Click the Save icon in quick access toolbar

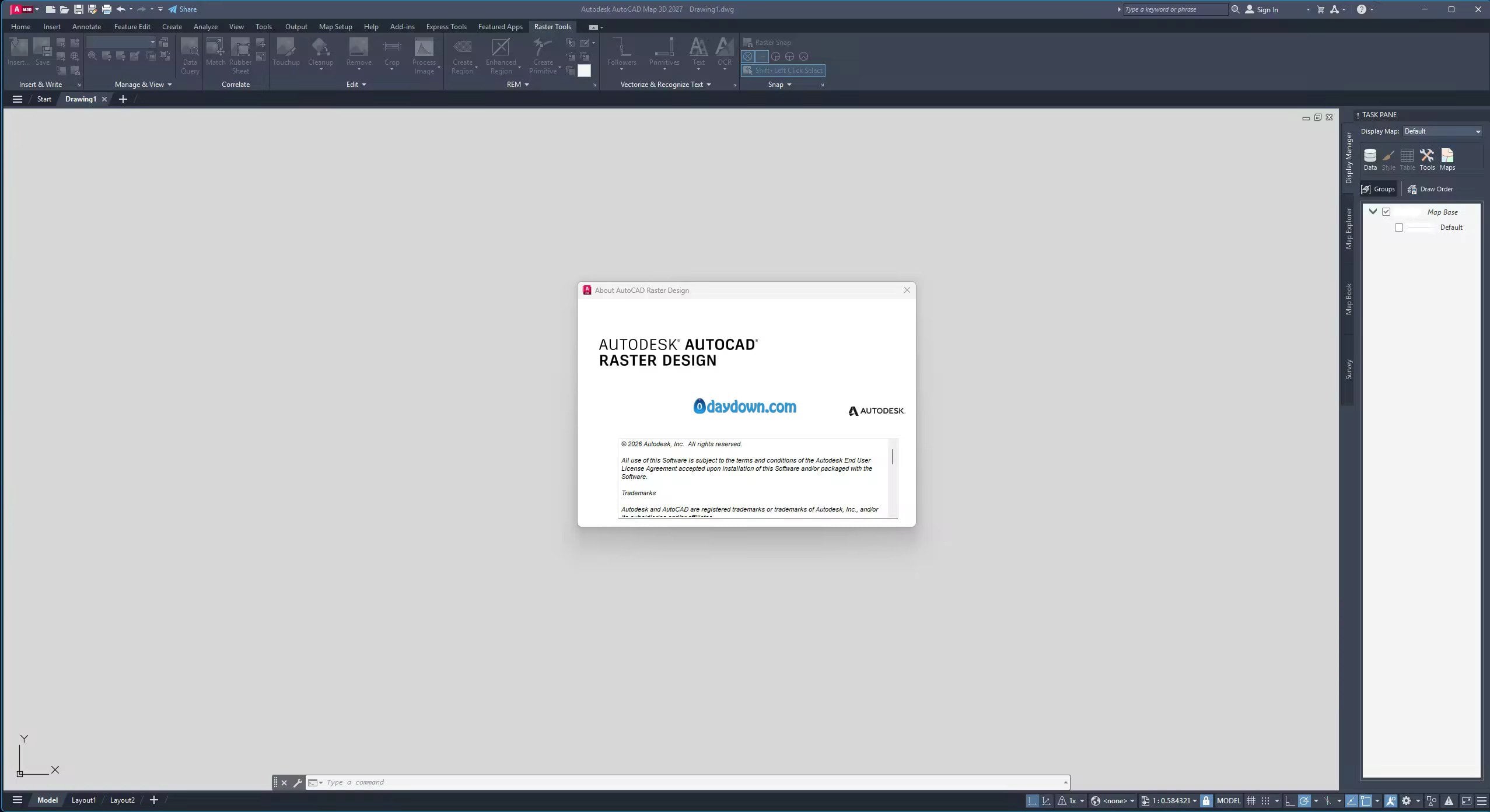(x=78, y=9)
